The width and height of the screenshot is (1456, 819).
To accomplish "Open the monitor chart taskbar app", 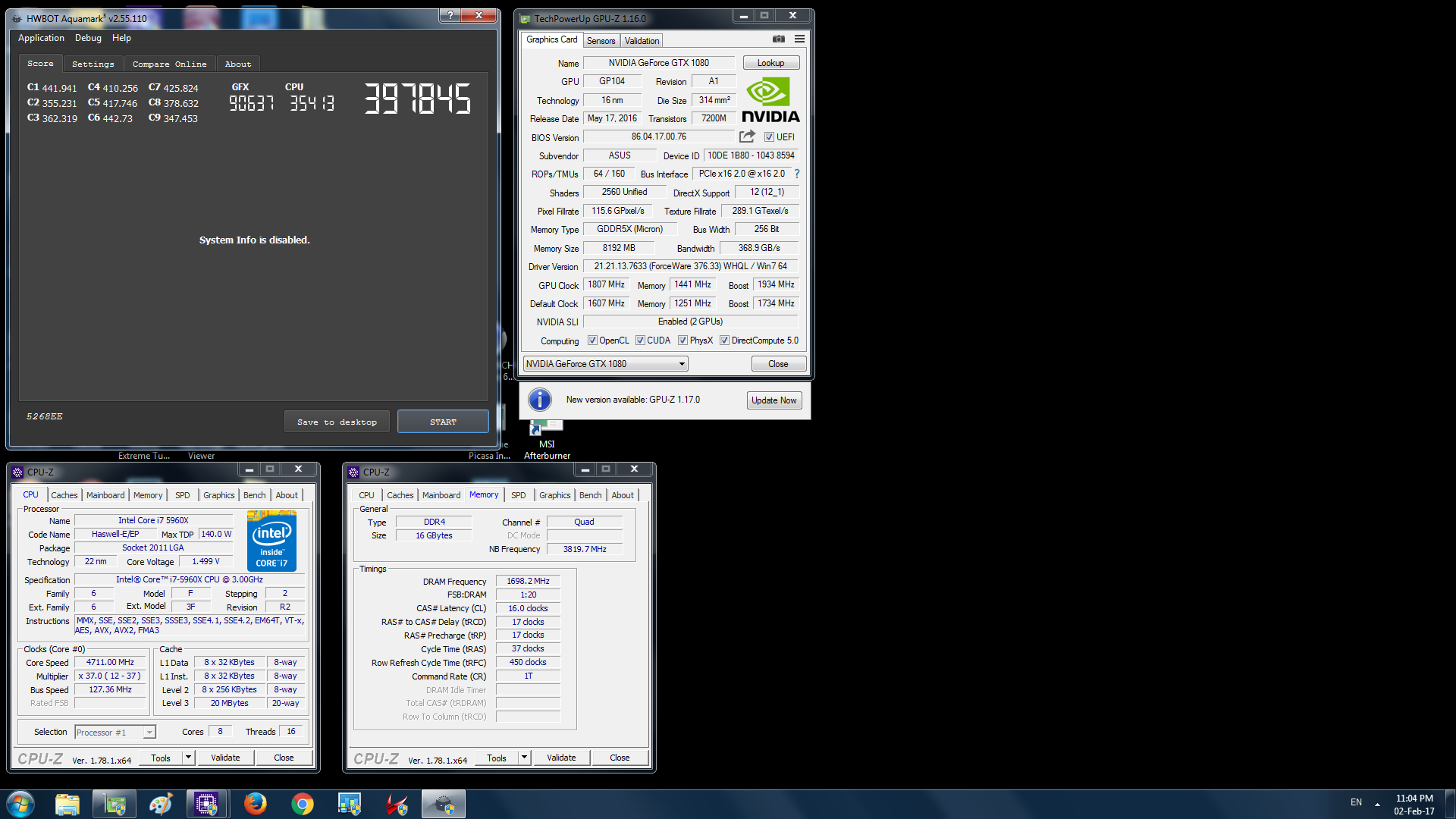I will (x=350, y=804).
